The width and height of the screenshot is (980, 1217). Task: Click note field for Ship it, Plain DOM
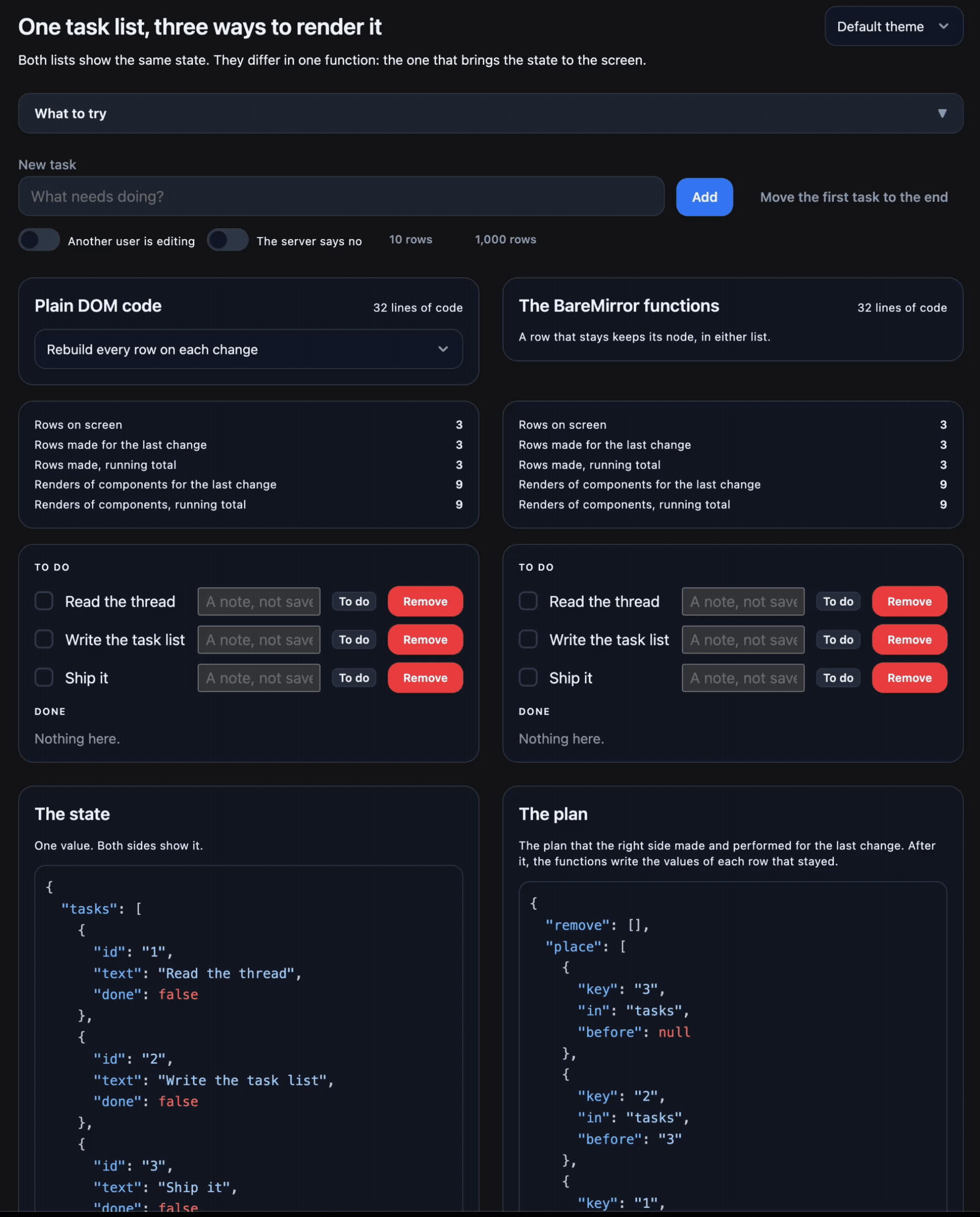point(258,678)
